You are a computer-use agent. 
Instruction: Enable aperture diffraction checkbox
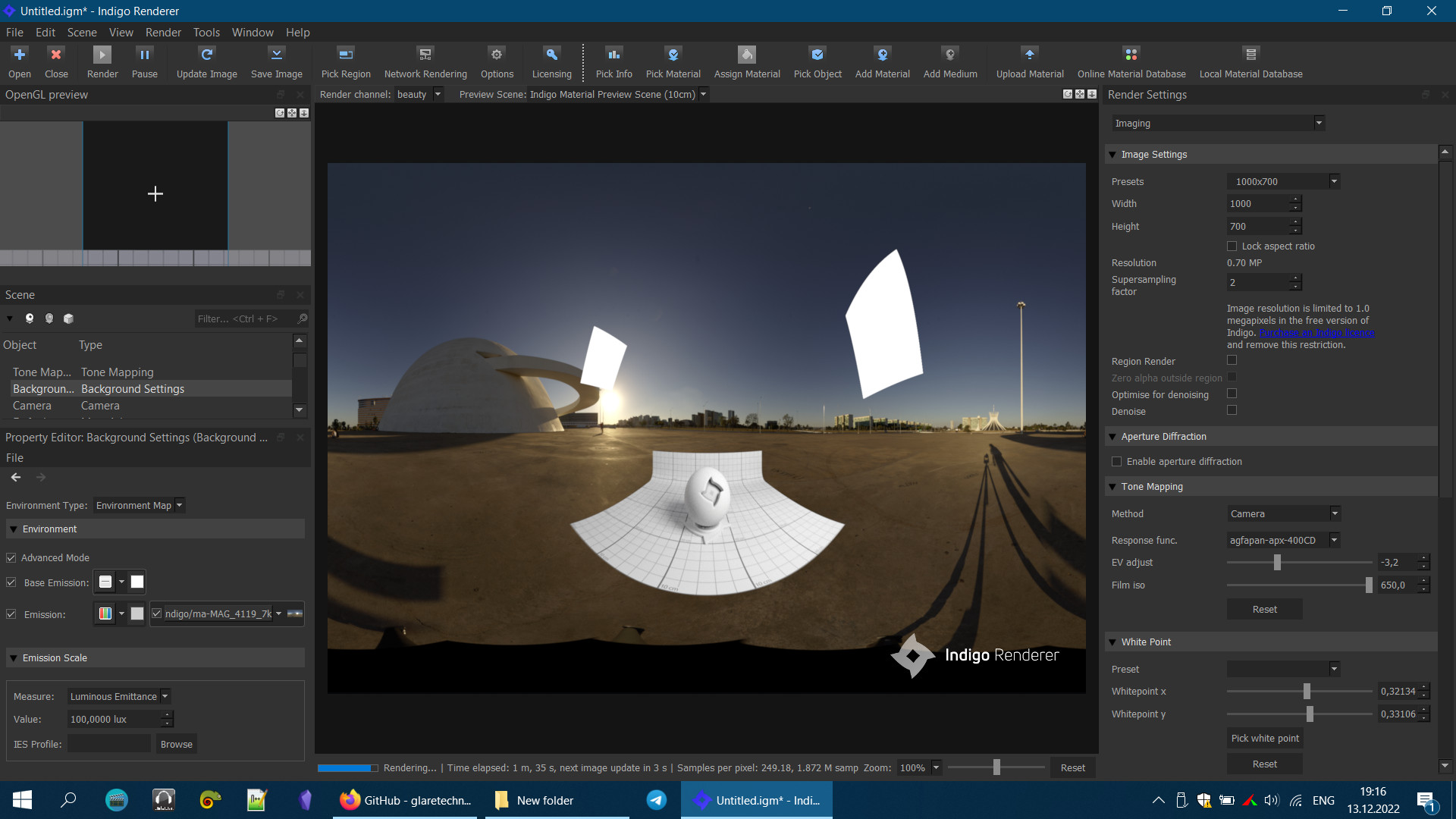tap(1117, 462)
